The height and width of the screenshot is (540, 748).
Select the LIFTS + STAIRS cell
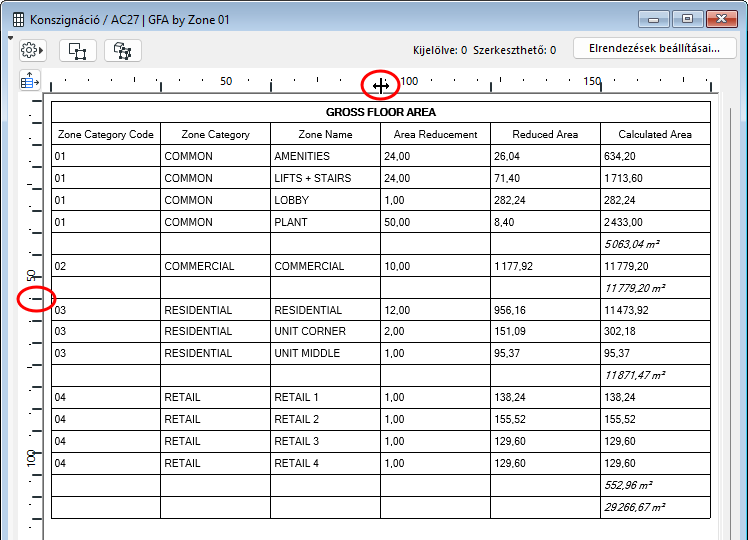[325, 178]
